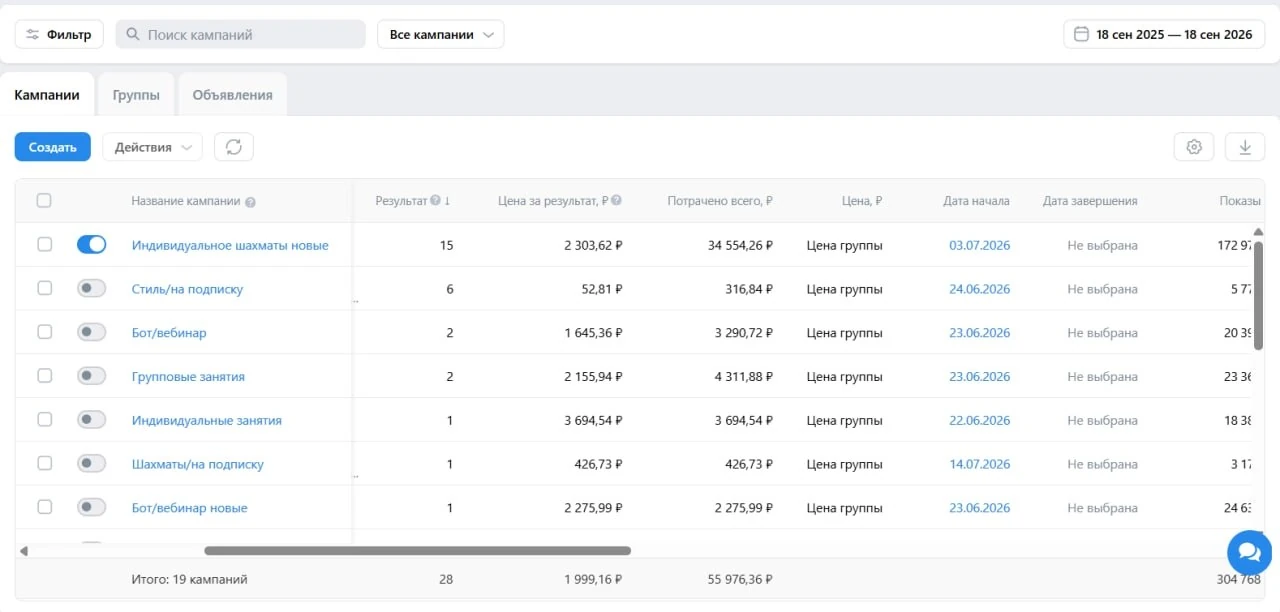Screen dimensions: 1280x612
Task: Enable the Бот/вебинар campaign switch
Action: (92, 332)
